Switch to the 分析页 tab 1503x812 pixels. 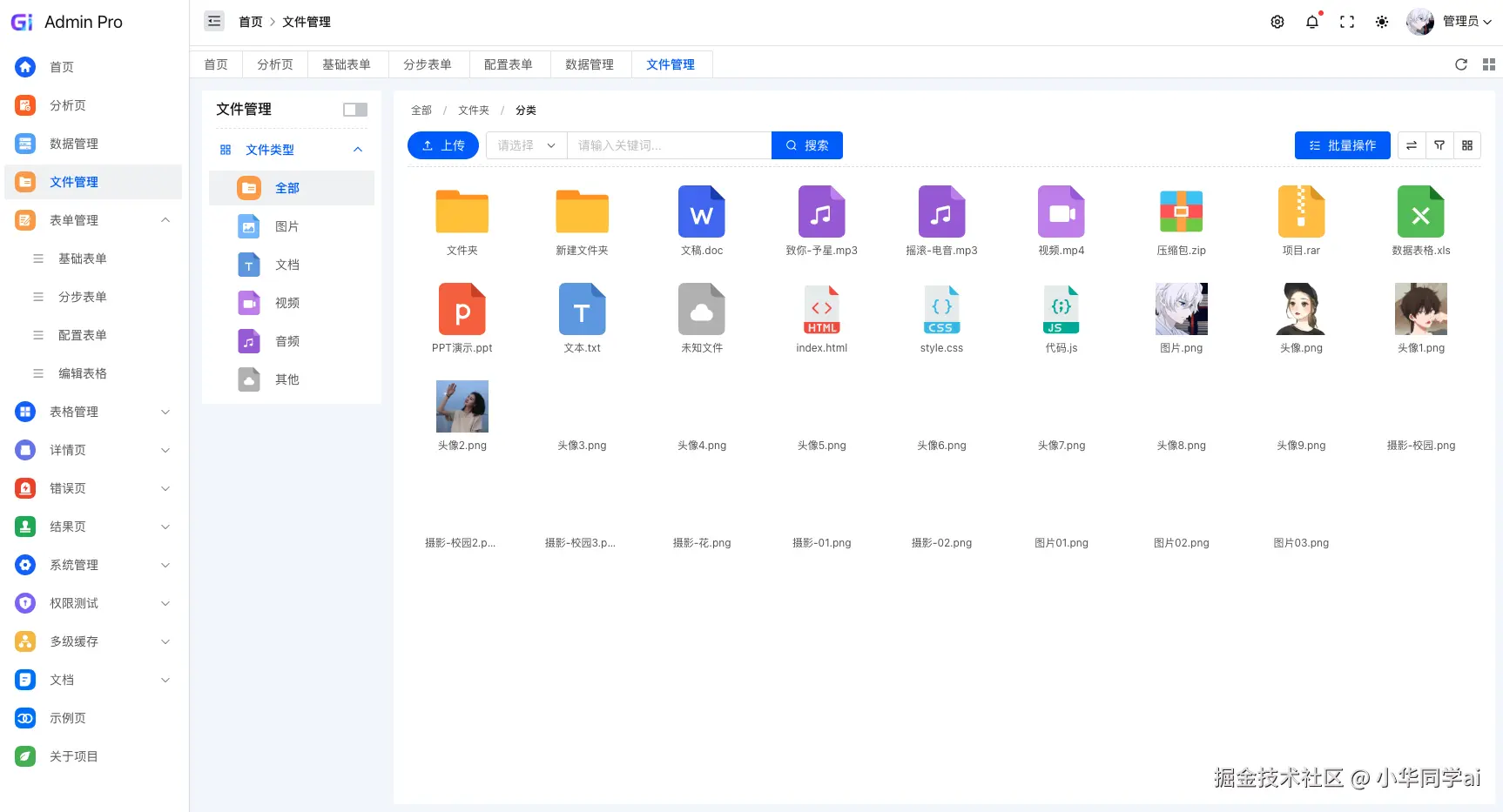275,64
